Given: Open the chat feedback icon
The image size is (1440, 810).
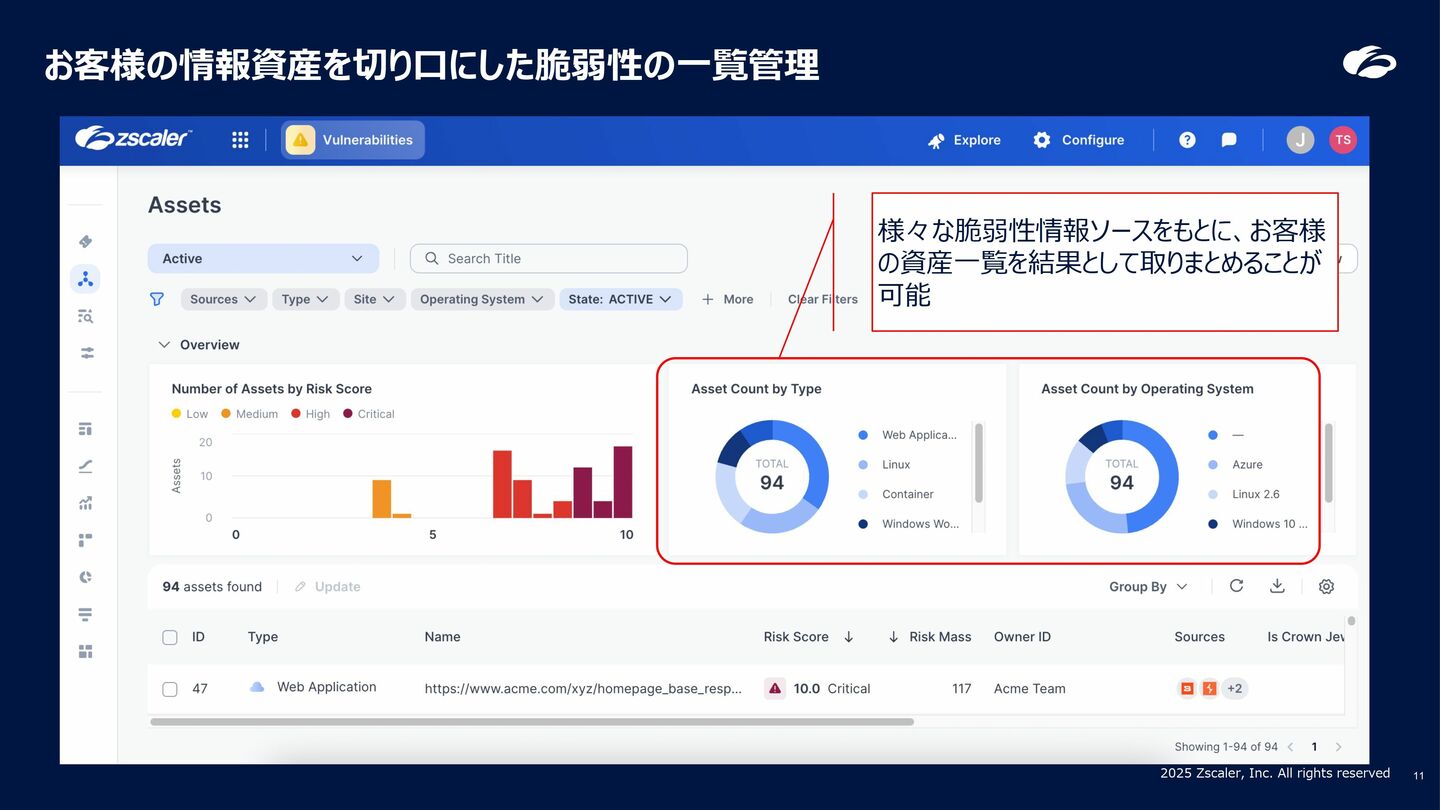Looking at the screenshot, I should 1229,140.
